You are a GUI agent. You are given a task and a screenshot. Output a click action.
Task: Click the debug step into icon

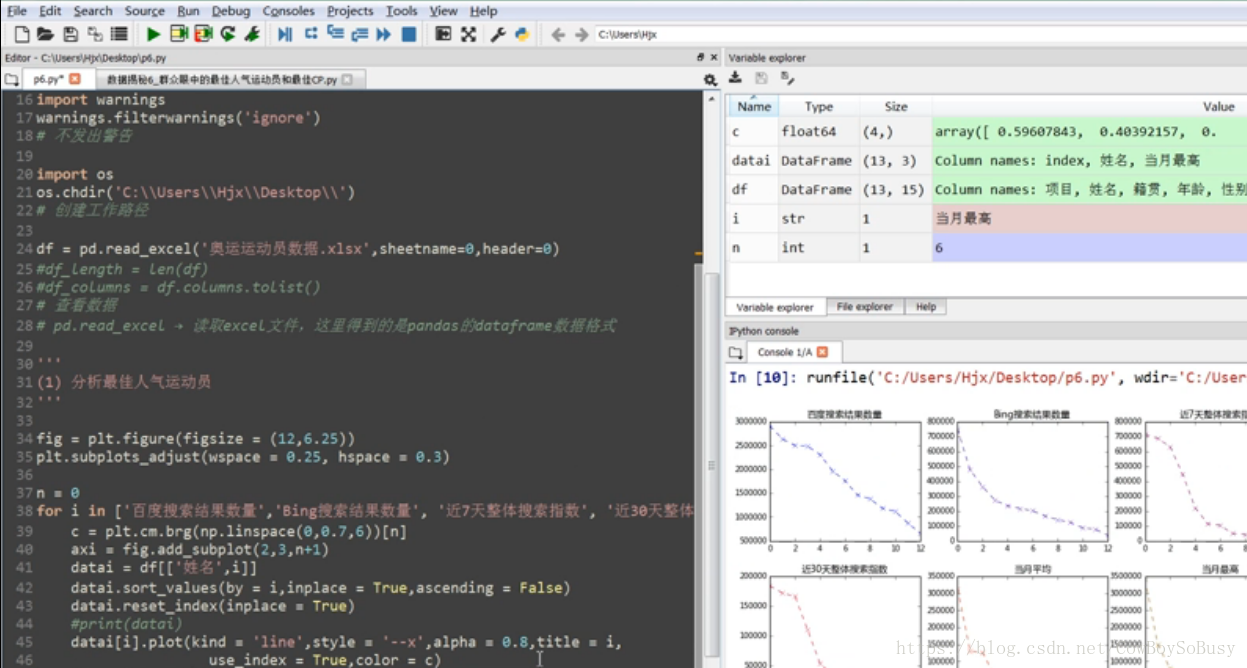(335, 34)
